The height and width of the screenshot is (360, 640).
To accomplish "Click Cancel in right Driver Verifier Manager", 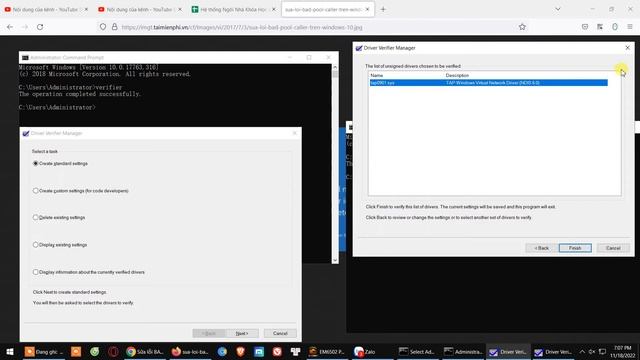I will click(x=613, y=248).
